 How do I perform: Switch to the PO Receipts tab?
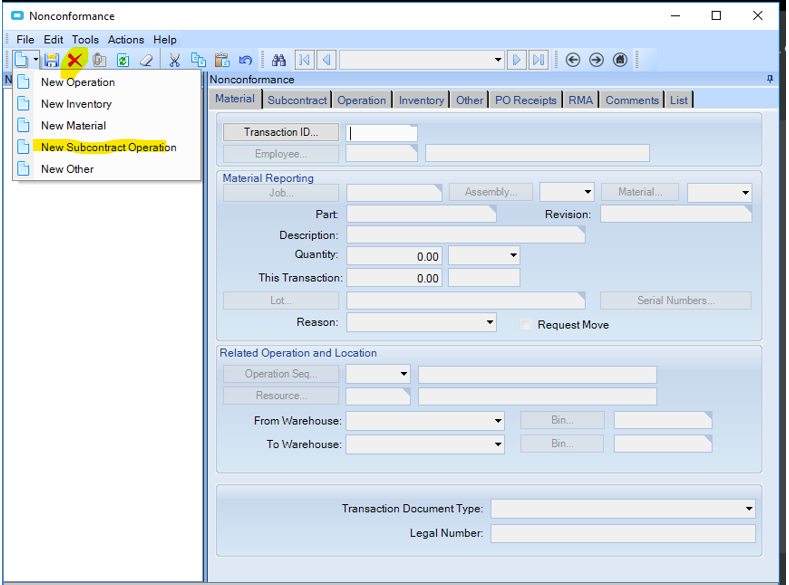point(527,100)
